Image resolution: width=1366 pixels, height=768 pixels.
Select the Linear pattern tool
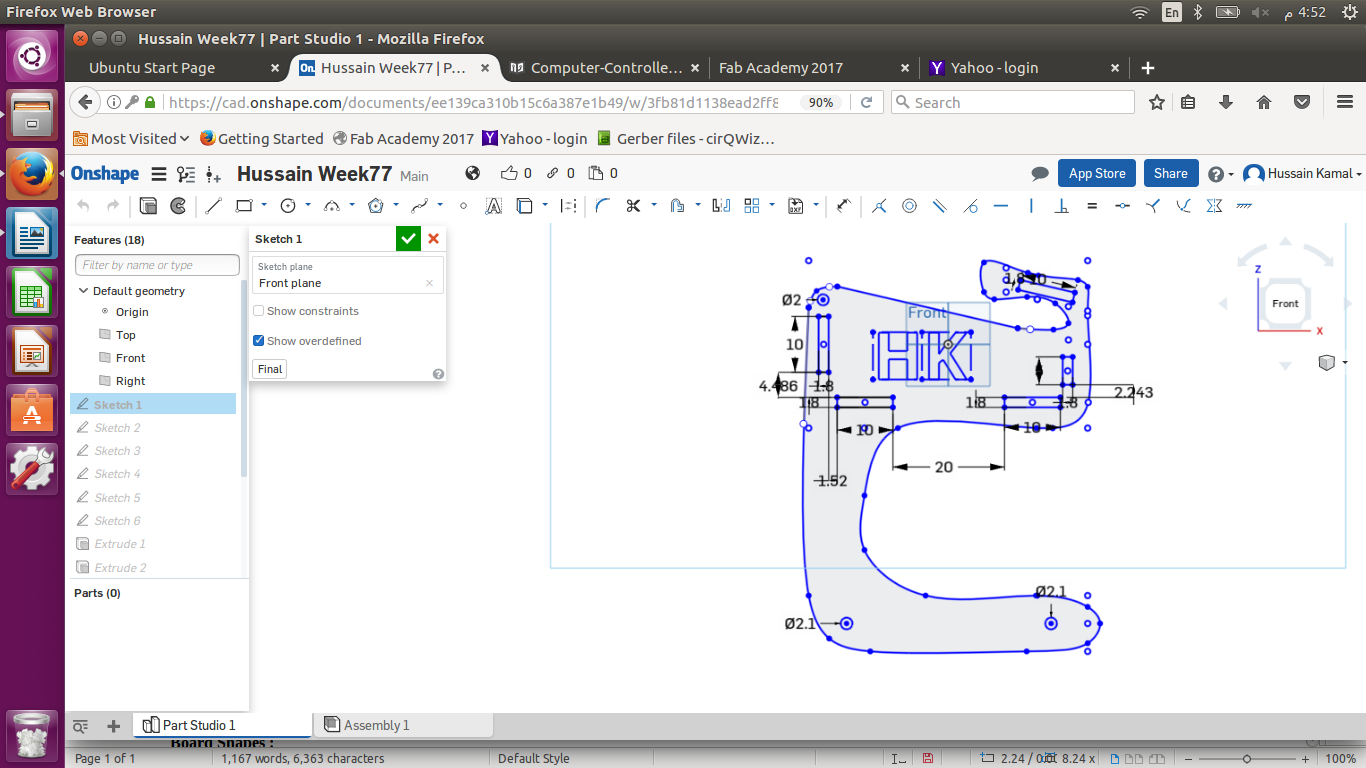pyautogui.click(x=752, y=206)
